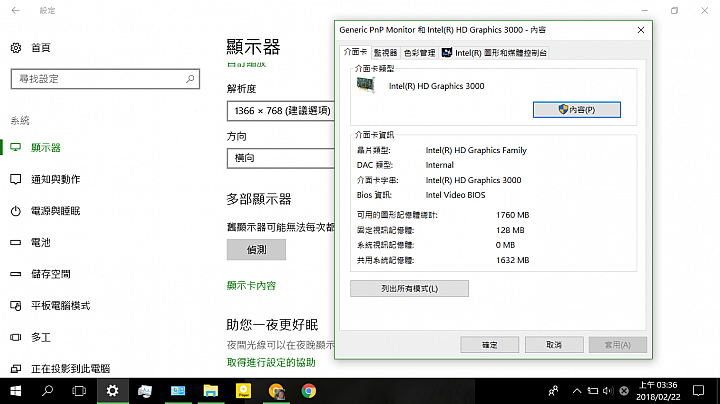Switch to the Intel(R) 圖形和媒體控制台 tab
This screenshot has width=720, height=404.
(x=494, y=53)
